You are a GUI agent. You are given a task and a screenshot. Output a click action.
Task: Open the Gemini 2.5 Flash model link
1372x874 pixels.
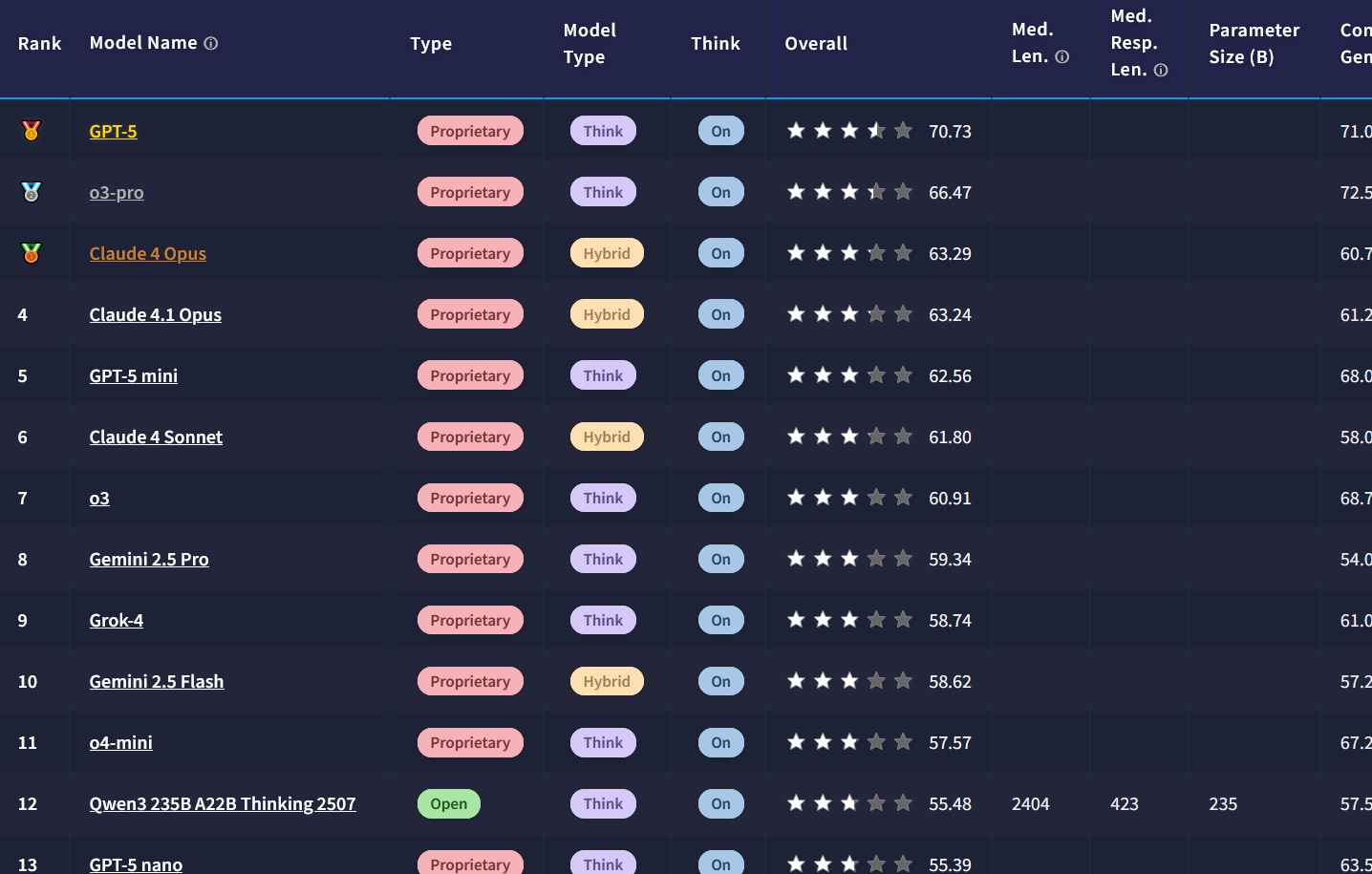tap(157, 682)
